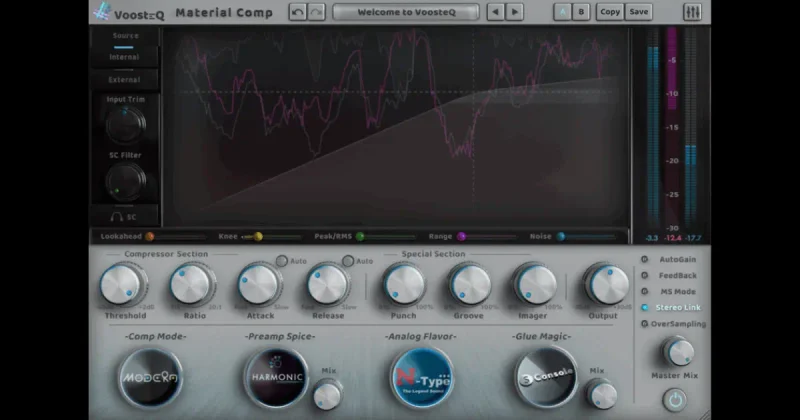The height and width of the screenshot is (420, 800).
Task: Click the Master Mix knob
Action: (678, 352)
